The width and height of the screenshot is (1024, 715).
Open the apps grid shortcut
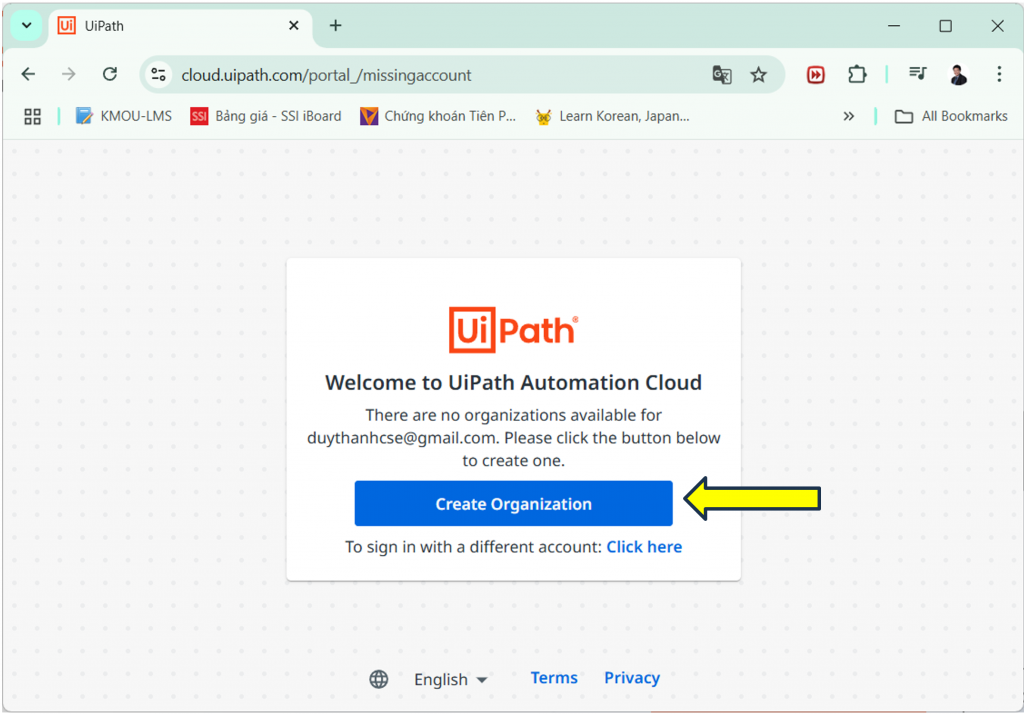tap(32, 116)
